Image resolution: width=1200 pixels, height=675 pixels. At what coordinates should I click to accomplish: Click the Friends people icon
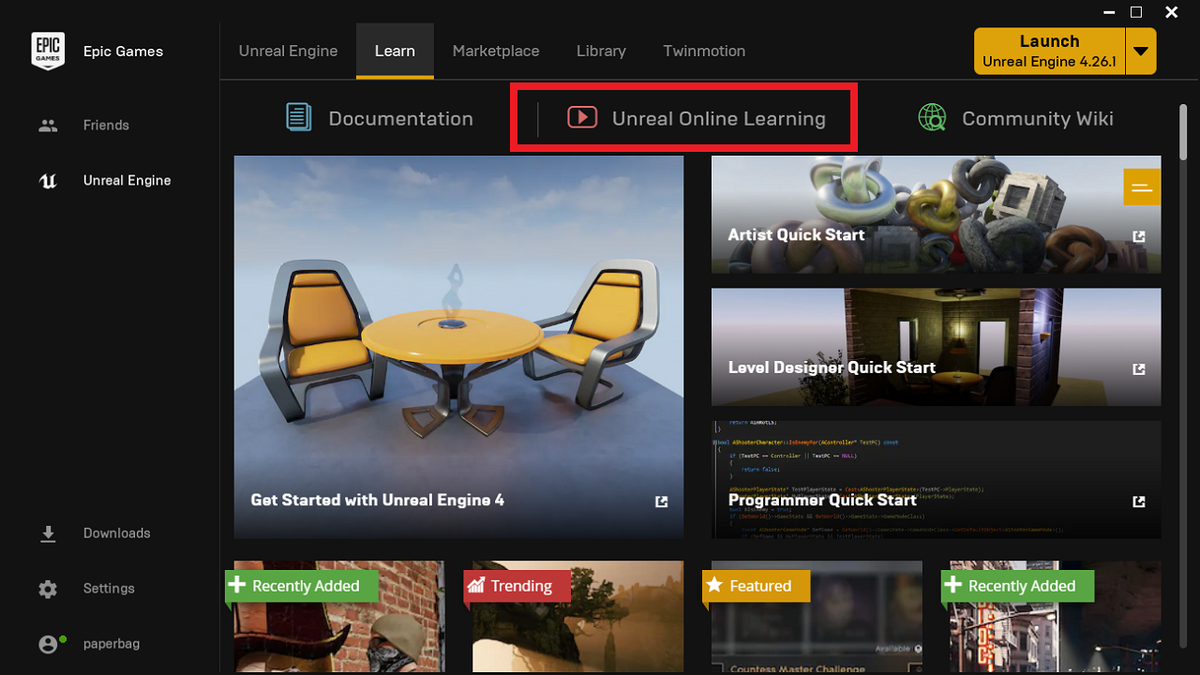pos(48,125)
